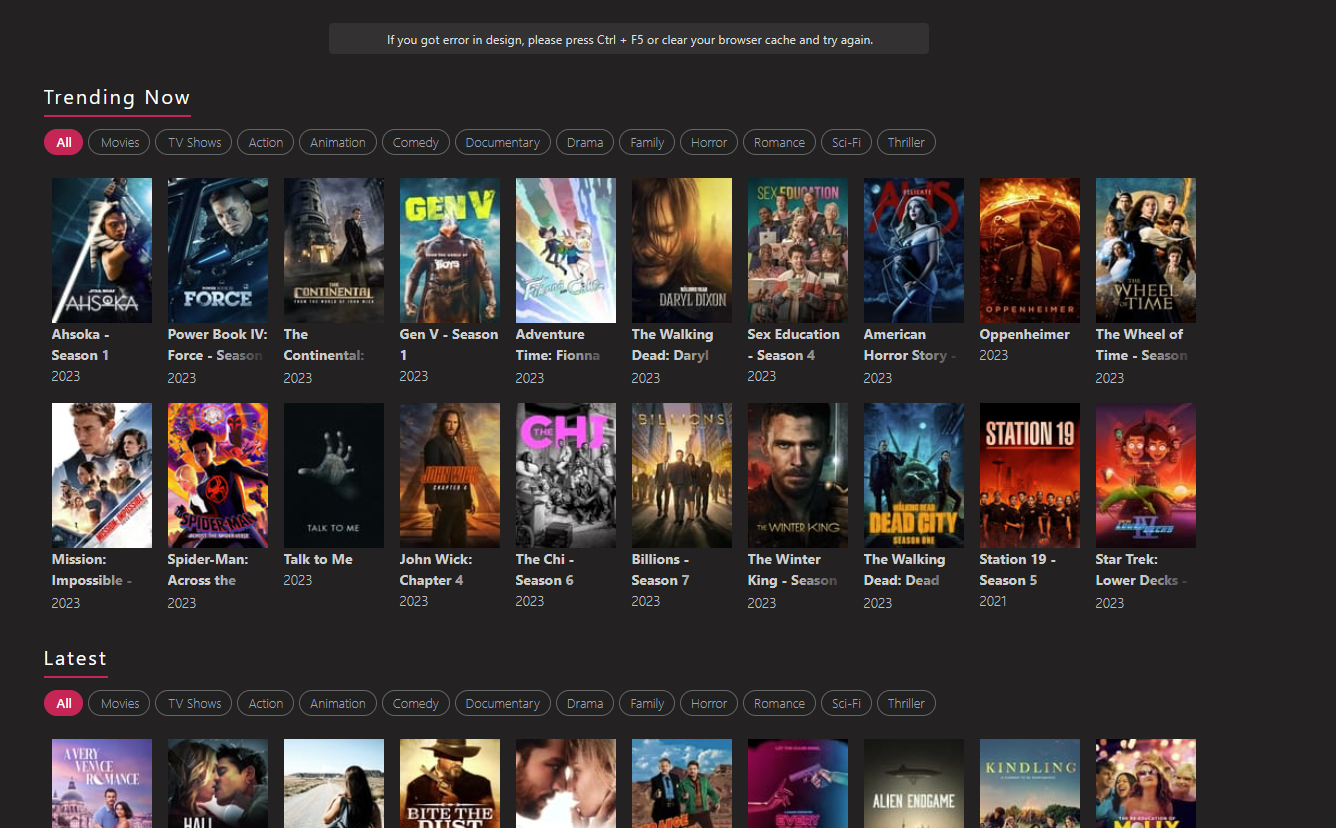Click the Trending Now section heading
The image size is (1336, 828).
117,97
